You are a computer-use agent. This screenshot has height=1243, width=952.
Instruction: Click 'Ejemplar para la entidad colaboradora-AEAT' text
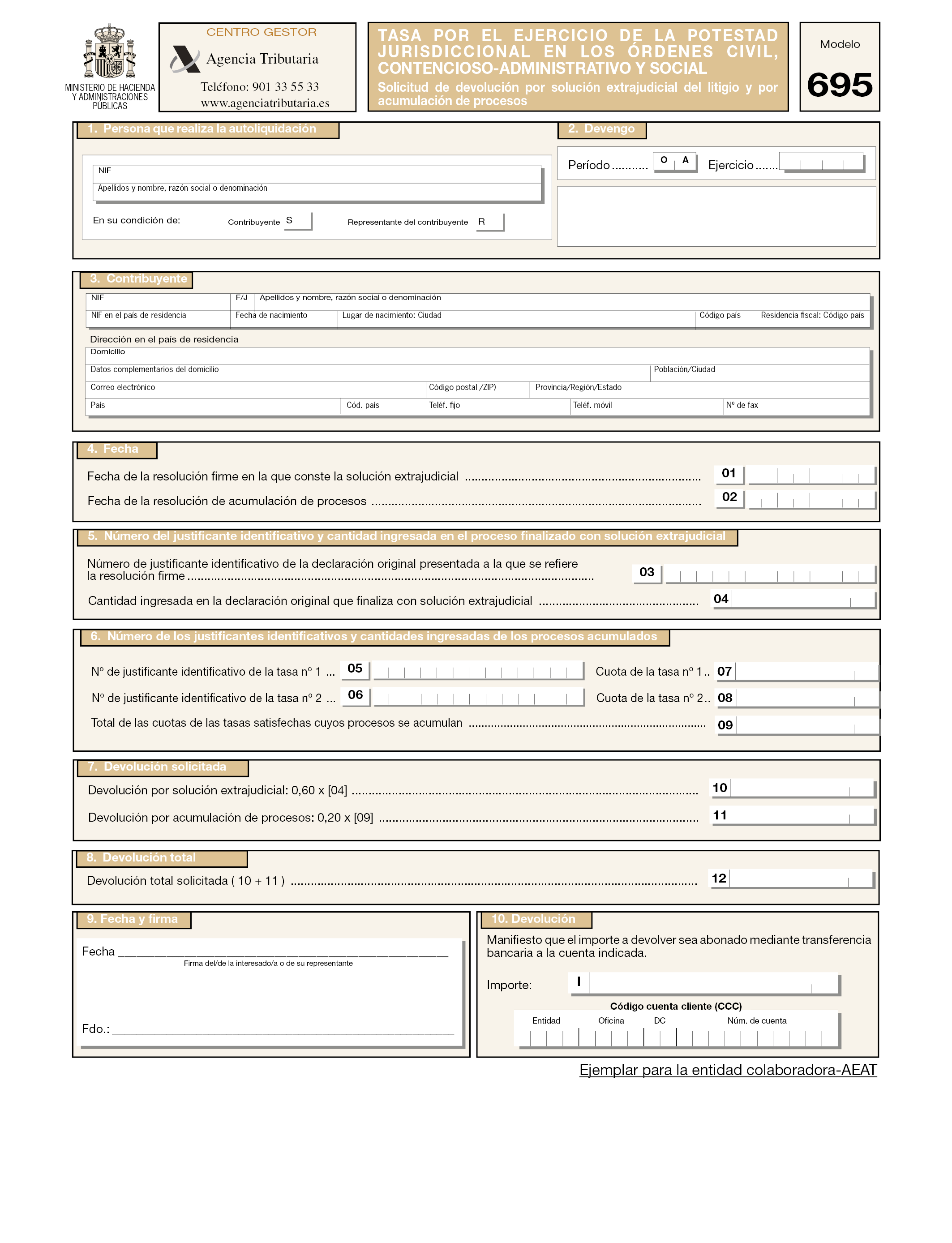[728, 1070]
